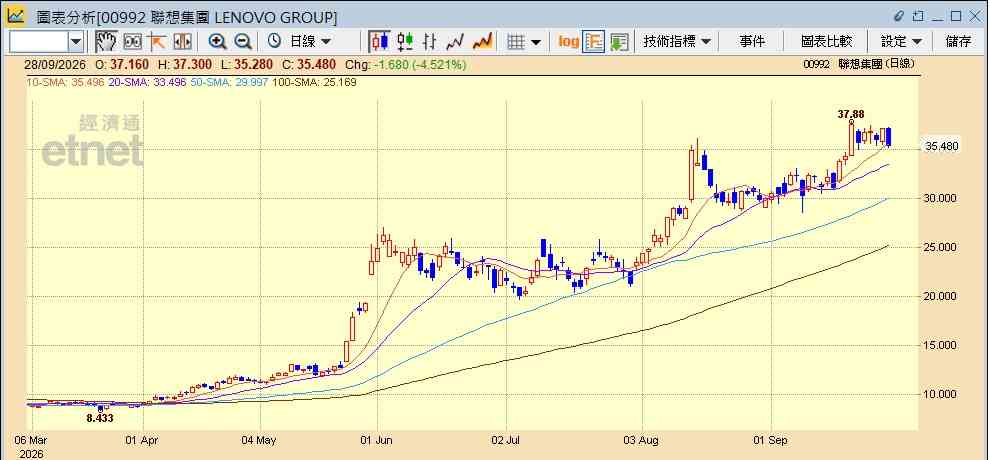Click the 15.000 price axis label
This screenshot has width=990, height=460.
click(x=941, y=345)
